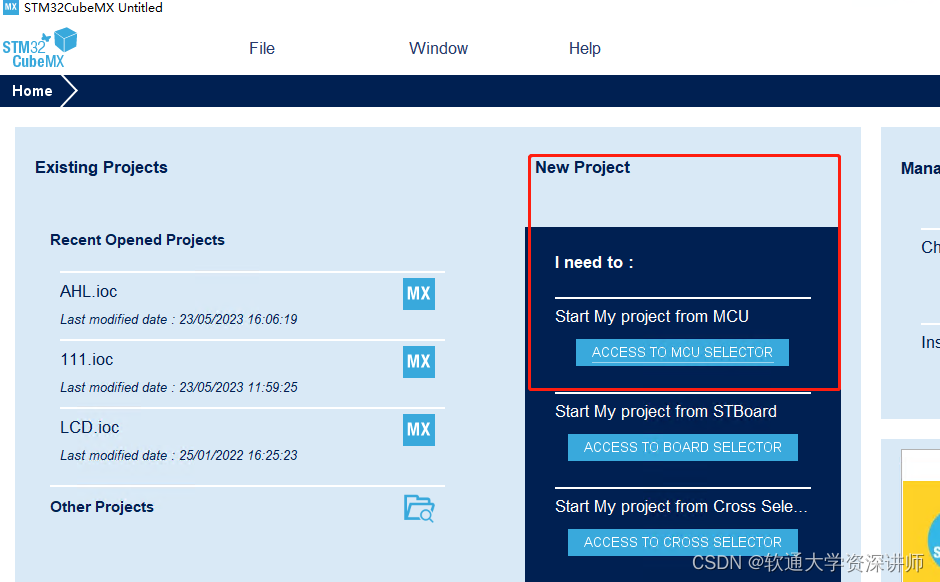Viewport: 940px width, 582px height.
Task: Click ACCESS TO CROSS SELECTOR button
Action: pyautogui.click(x=683, y=542)
